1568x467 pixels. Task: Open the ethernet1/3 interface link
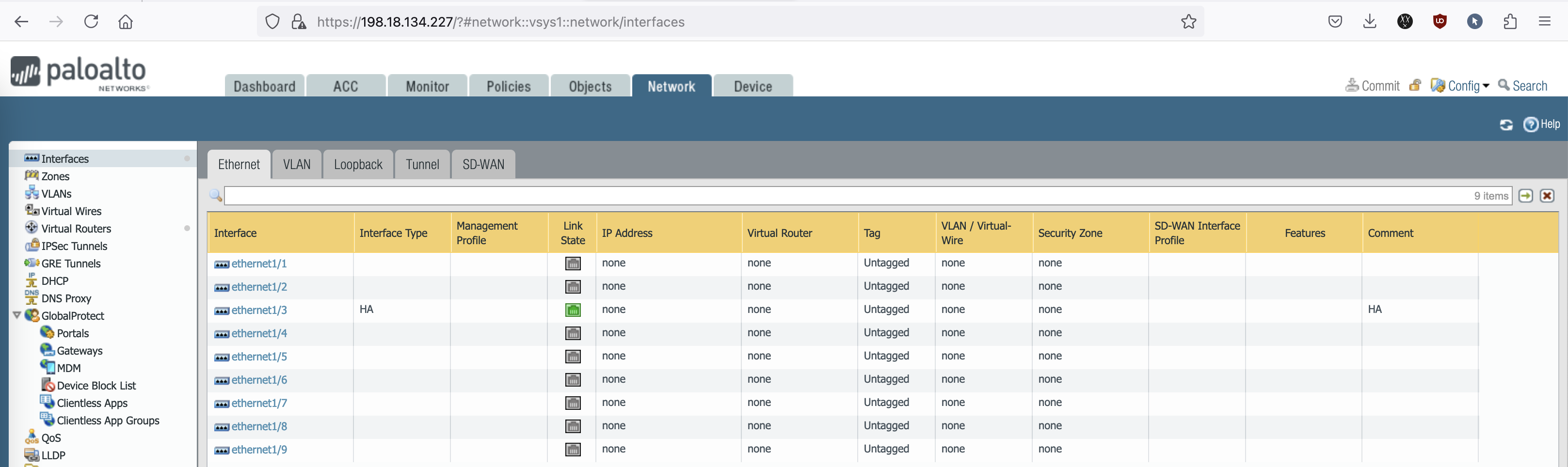point(259,310)
